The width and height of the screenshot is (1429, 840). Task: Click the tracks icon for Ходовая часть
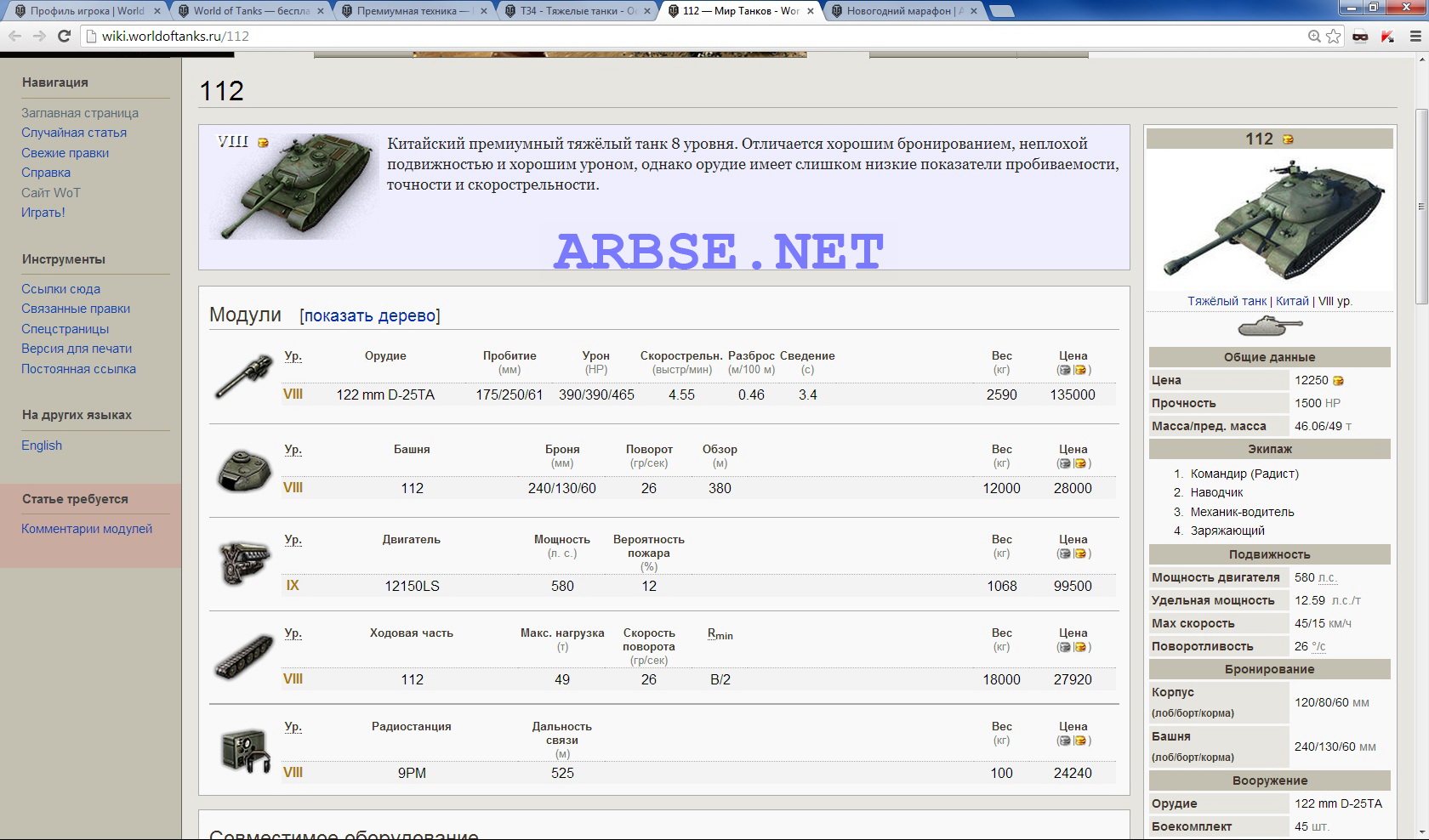coord(244,657)
